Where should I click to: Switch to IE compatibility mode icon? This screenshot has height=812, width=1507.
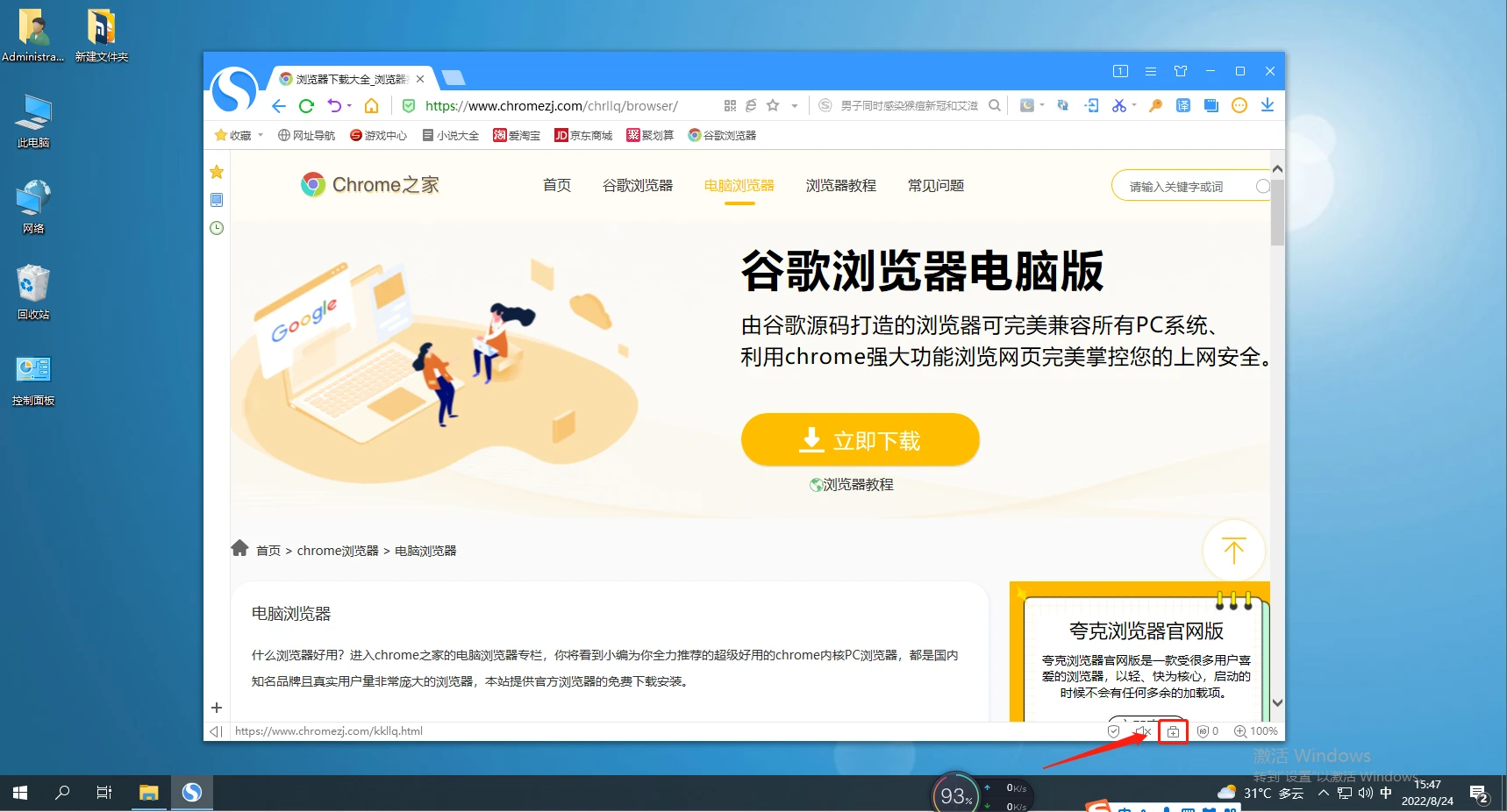point(751,105)
